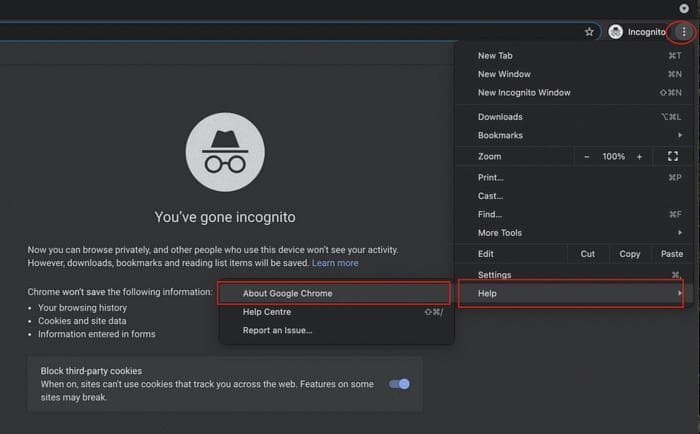The height and width of the screenshot is (434, 700).
Task: Toggle Block third-party cookies switch
Action: click(399, 384)
